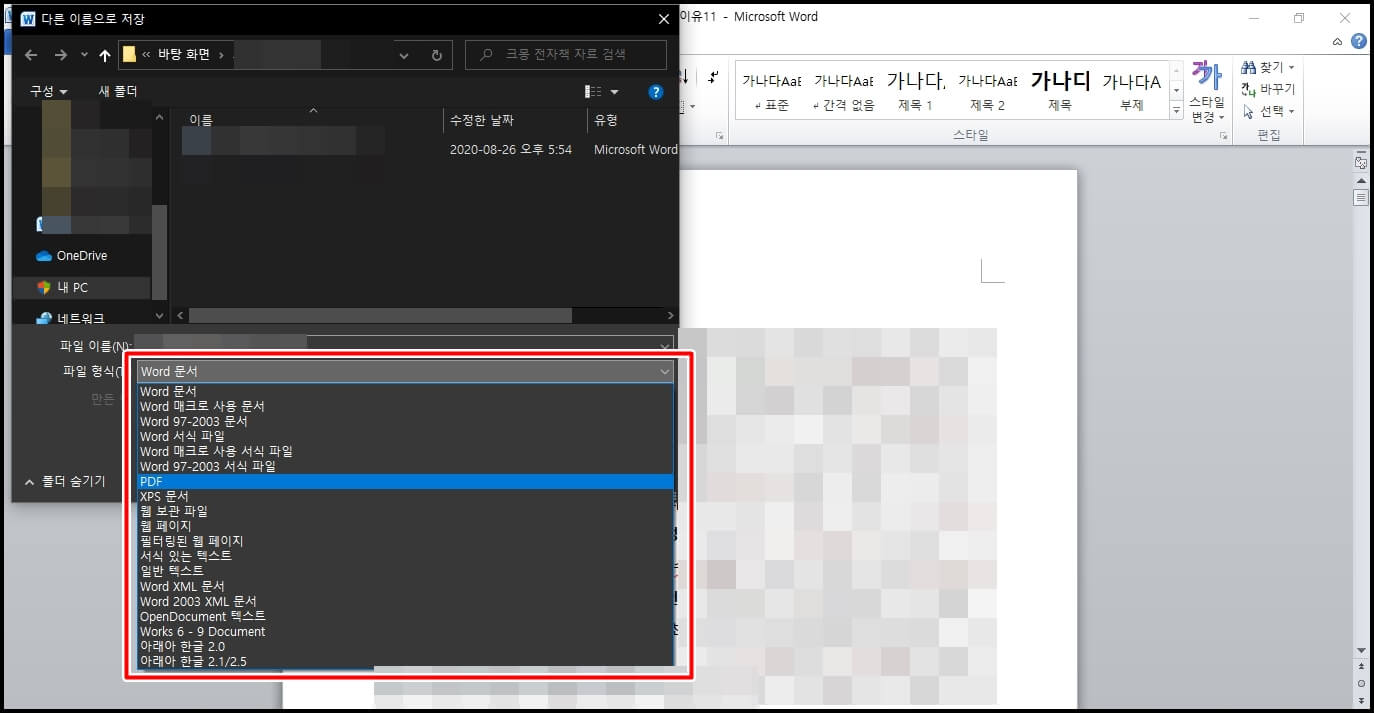Choose Word 매크로 사용 서식 파일
Viewport: 1374px width, 713px height.
(x=405, y=451)
